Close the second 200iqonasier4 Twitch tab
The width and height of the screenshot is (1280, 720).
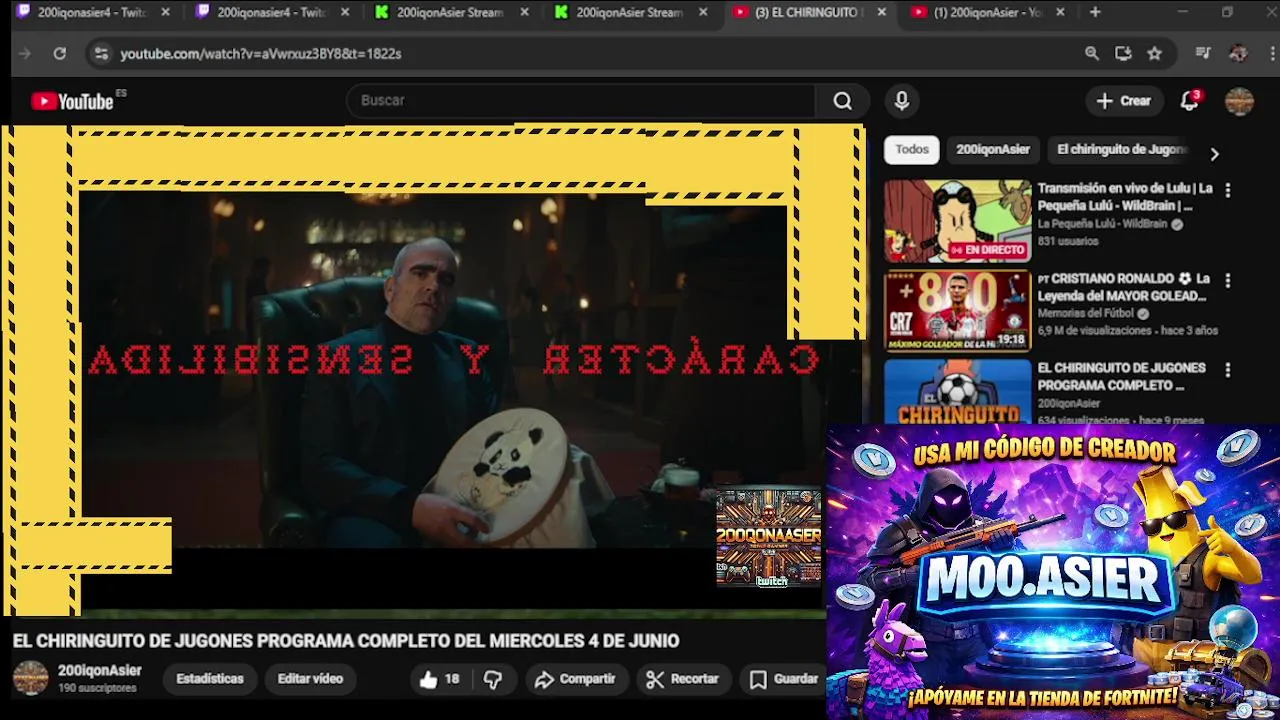(344, 12)
